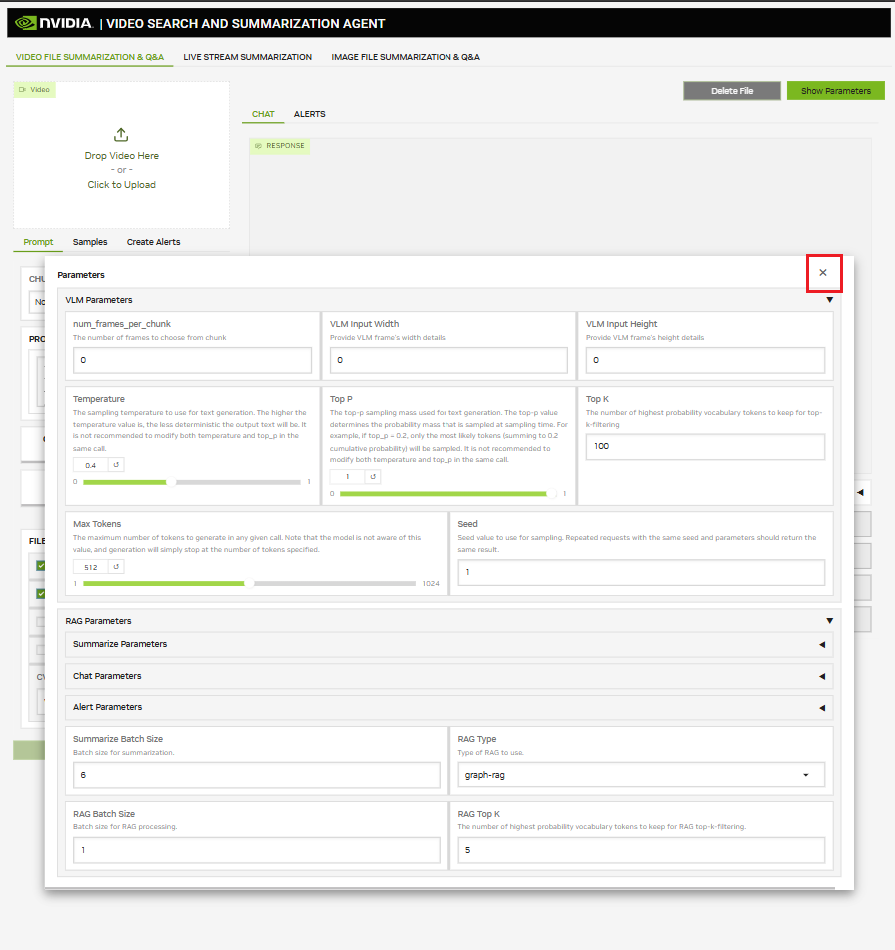
Task: Expand the Alert Parameters section
Action: (822, 708)
